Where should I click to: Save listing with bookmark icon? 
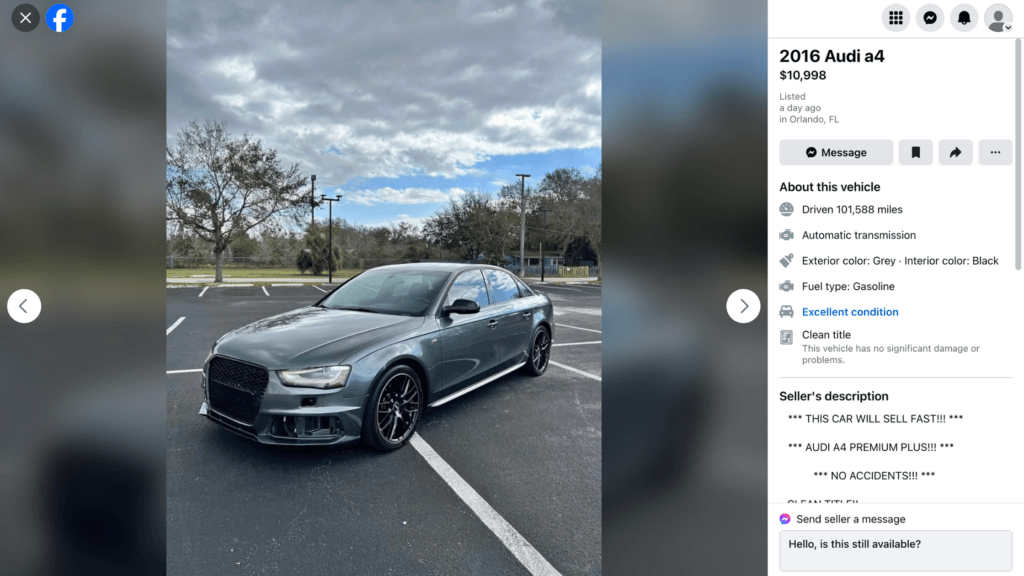916,152
